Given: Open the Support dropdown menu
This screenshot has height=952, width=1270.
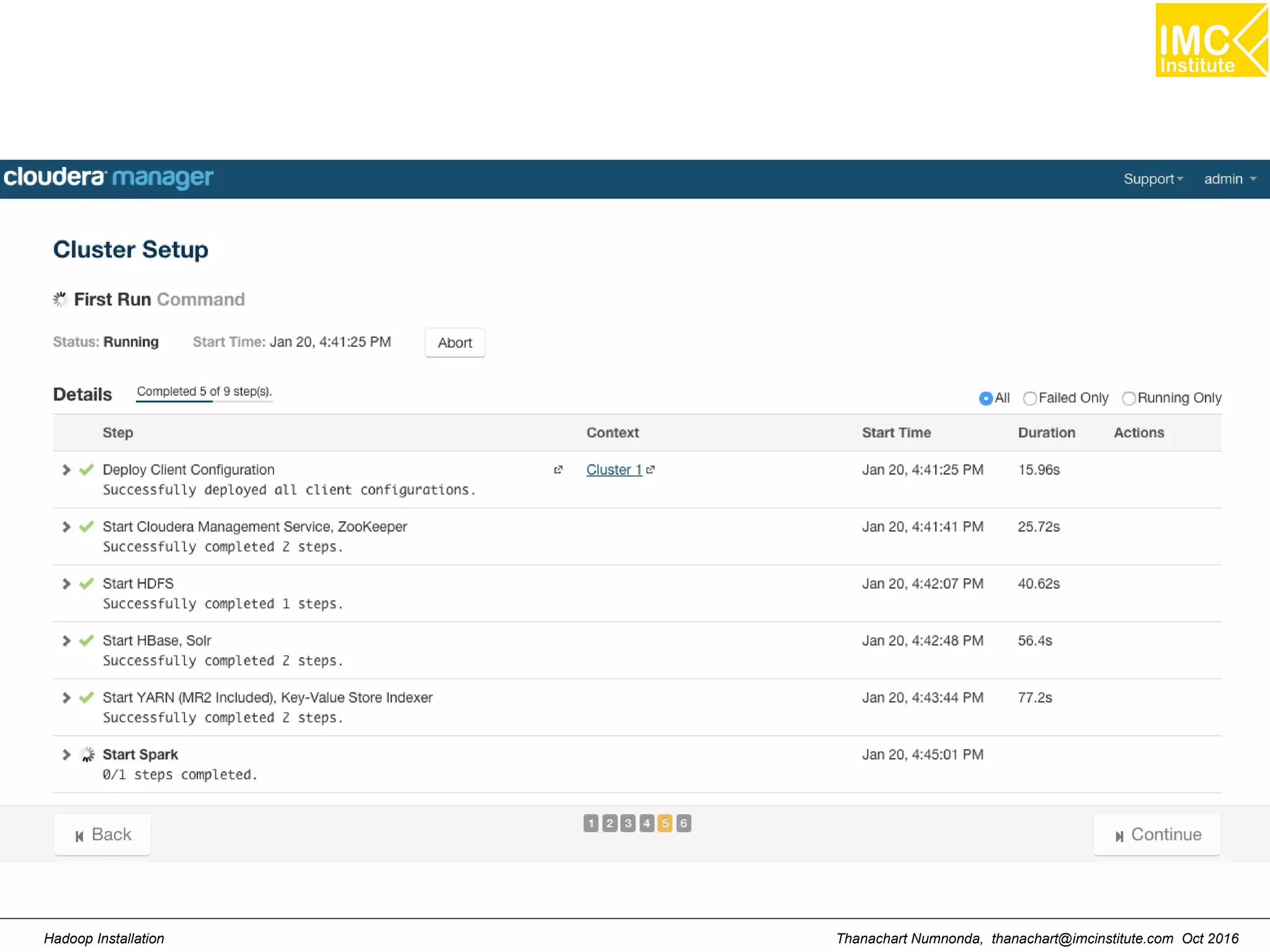Looking at the screenshot, I should [x=1153, y=179].
